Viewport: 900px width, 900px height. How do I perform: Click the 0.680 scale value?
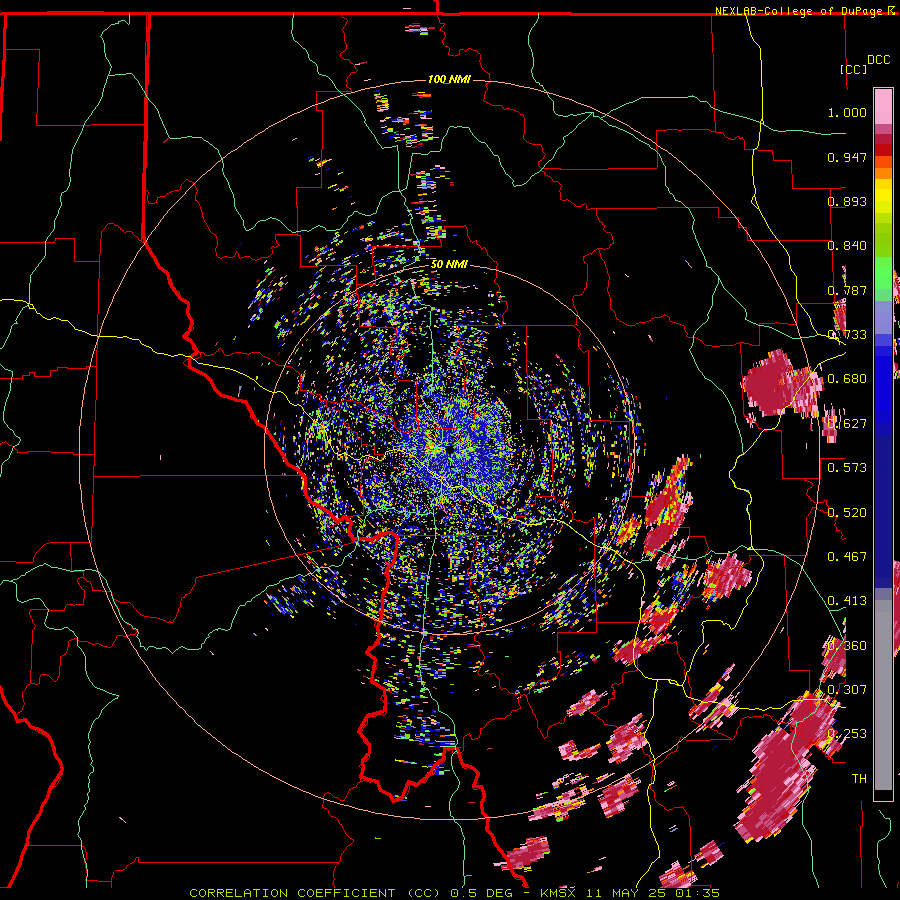point(847,379)
